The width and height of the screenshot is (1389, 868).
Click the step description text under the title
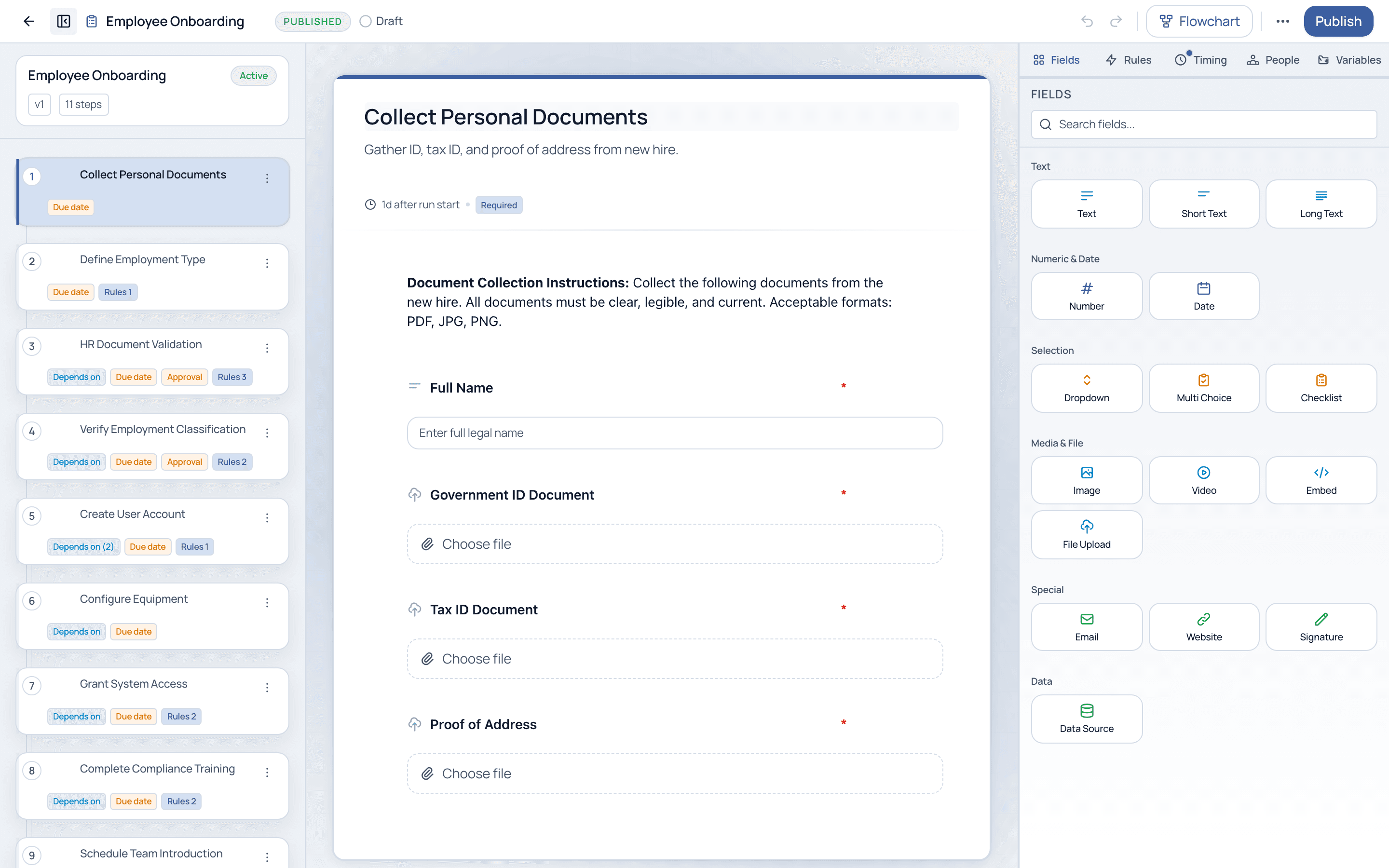coord(521,150)
